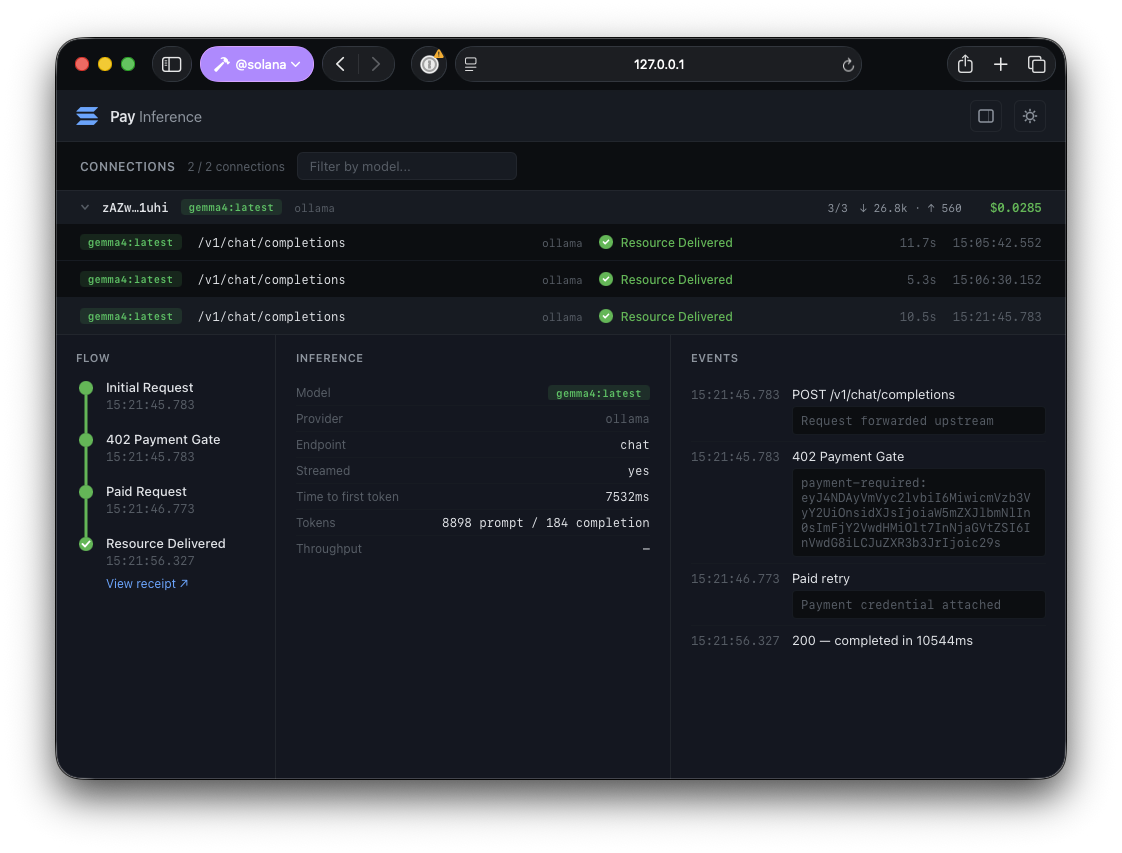Click the tokens value 8898 prompt / 184 completion

coord(545,522)
